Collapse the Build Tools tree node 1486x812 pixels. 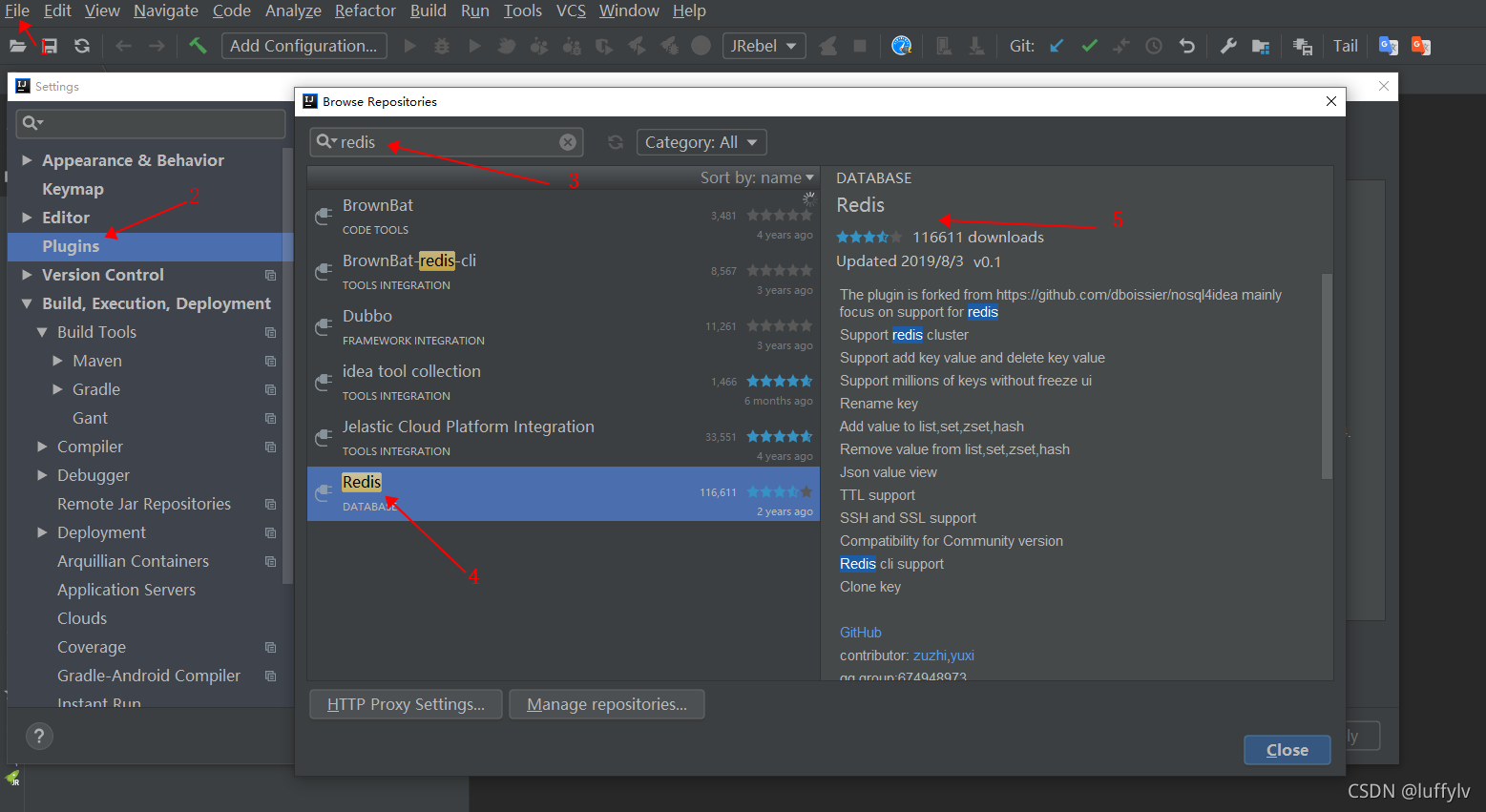pyautogui.click(x=42, y=332)
